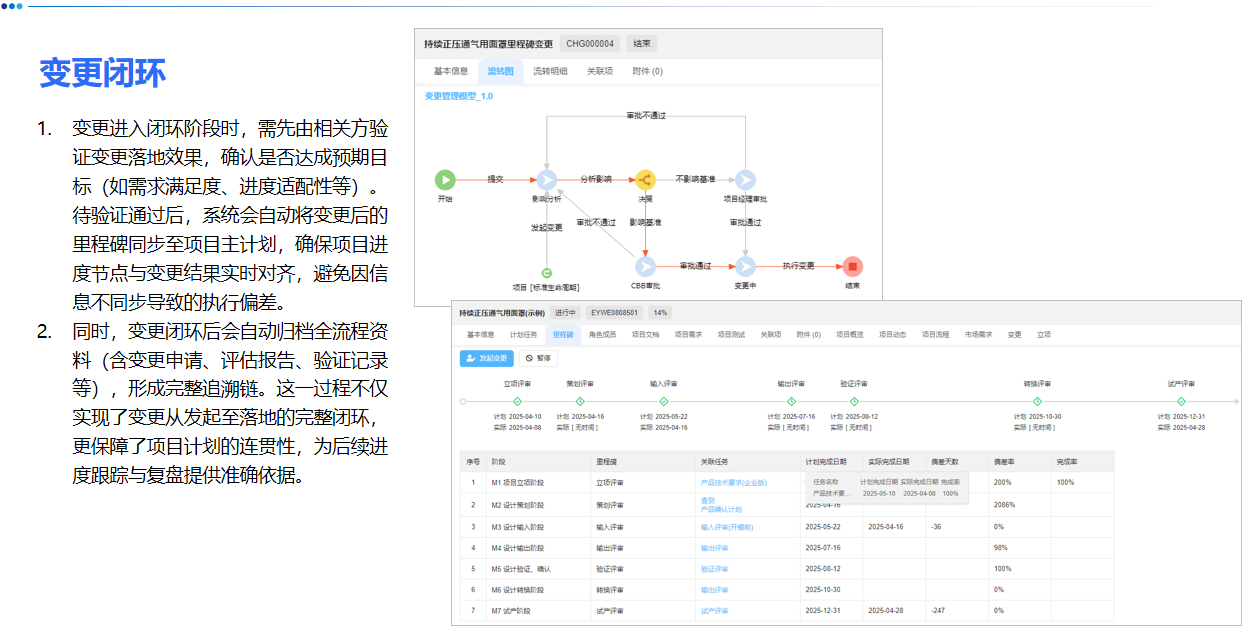
Task: Click the 暂停 button
Action: (539, 358)
